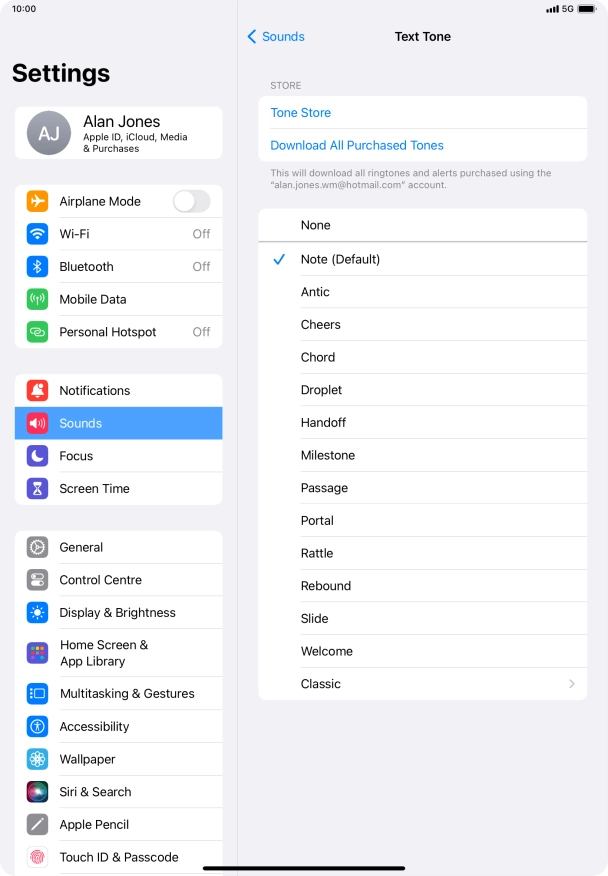The width and height of the screenshot is (608, 876).
Task: Open Bluetooth via its blue icon
Action: (37, 266)
